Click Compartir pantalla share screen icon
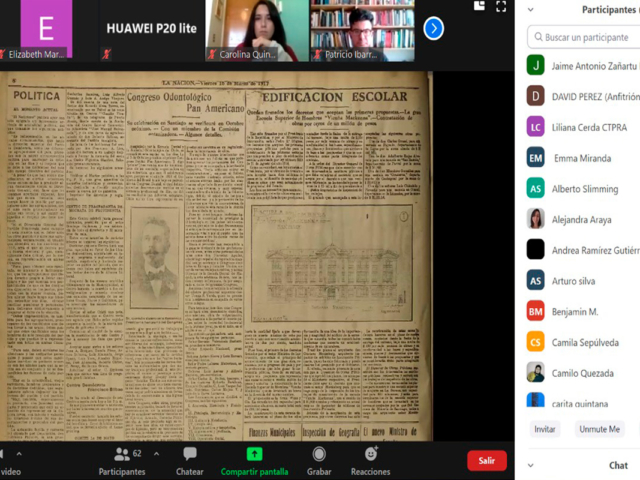The width and height of the screenshot is (640, 480). coord(254,454)
